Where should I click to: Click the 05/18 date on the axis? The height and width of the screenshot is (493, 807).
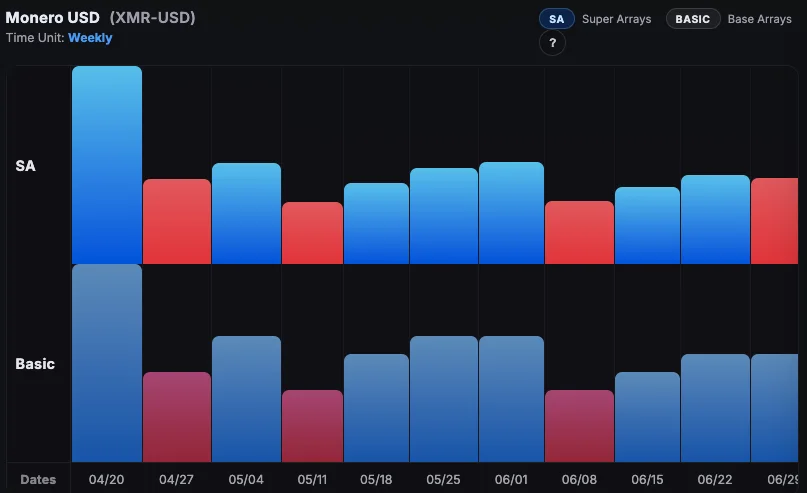pos(376,480)
